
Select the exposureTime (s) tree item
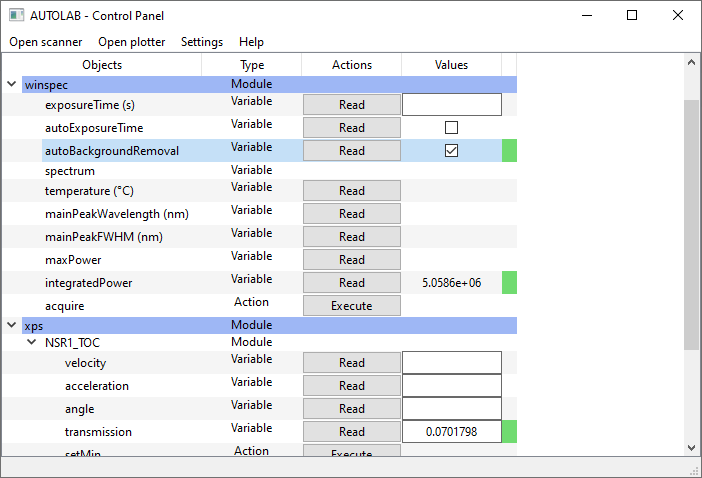click(90, 105)
